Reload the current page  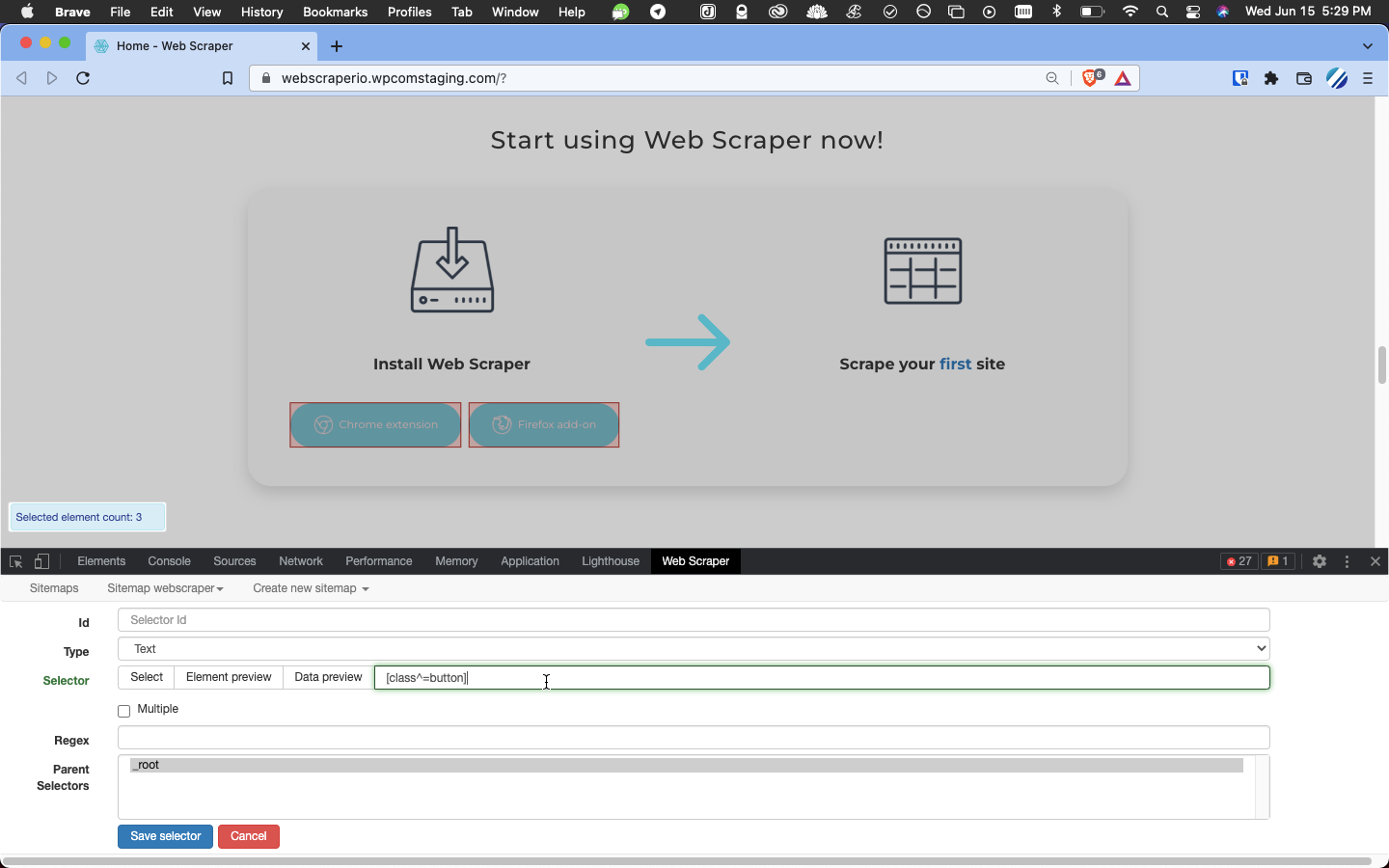tap(83, 79)
